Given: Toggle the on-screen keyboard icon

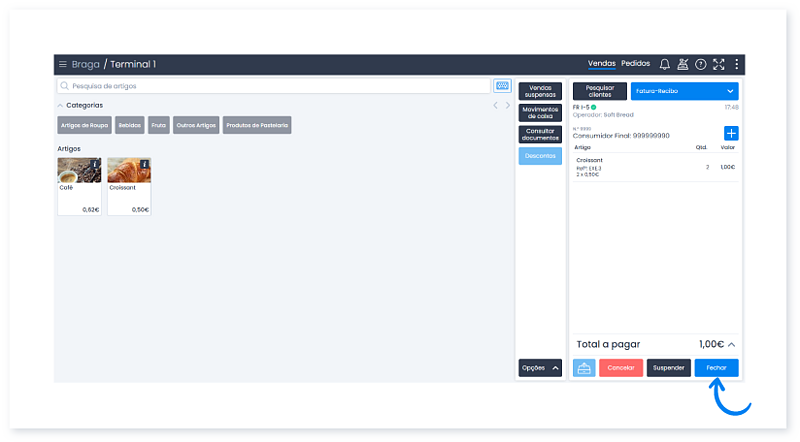Looking at the screenshot, I should tap(502, 86).
